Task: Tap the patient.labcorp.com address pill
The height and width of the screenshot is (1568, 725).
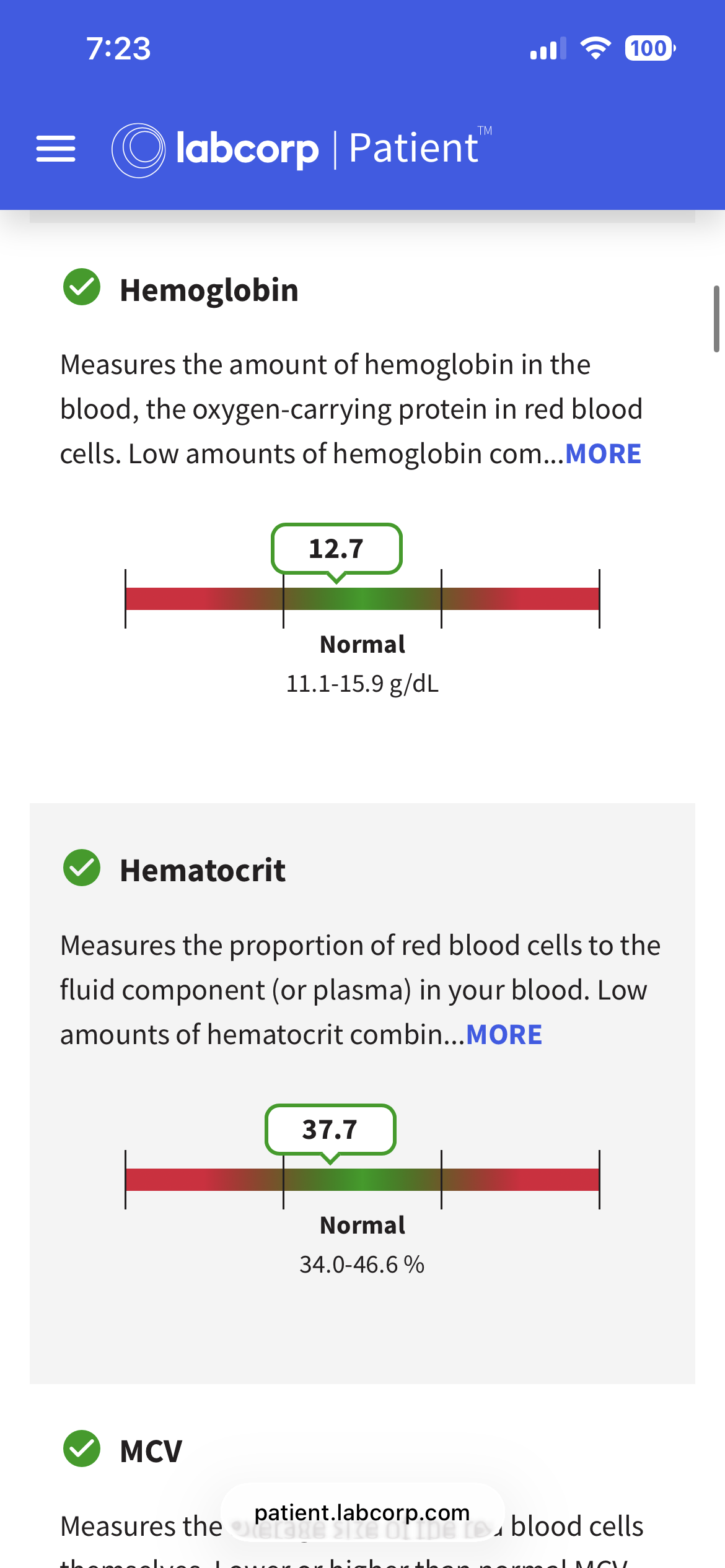Action: pyautogui.click(x=362, y=1513)
